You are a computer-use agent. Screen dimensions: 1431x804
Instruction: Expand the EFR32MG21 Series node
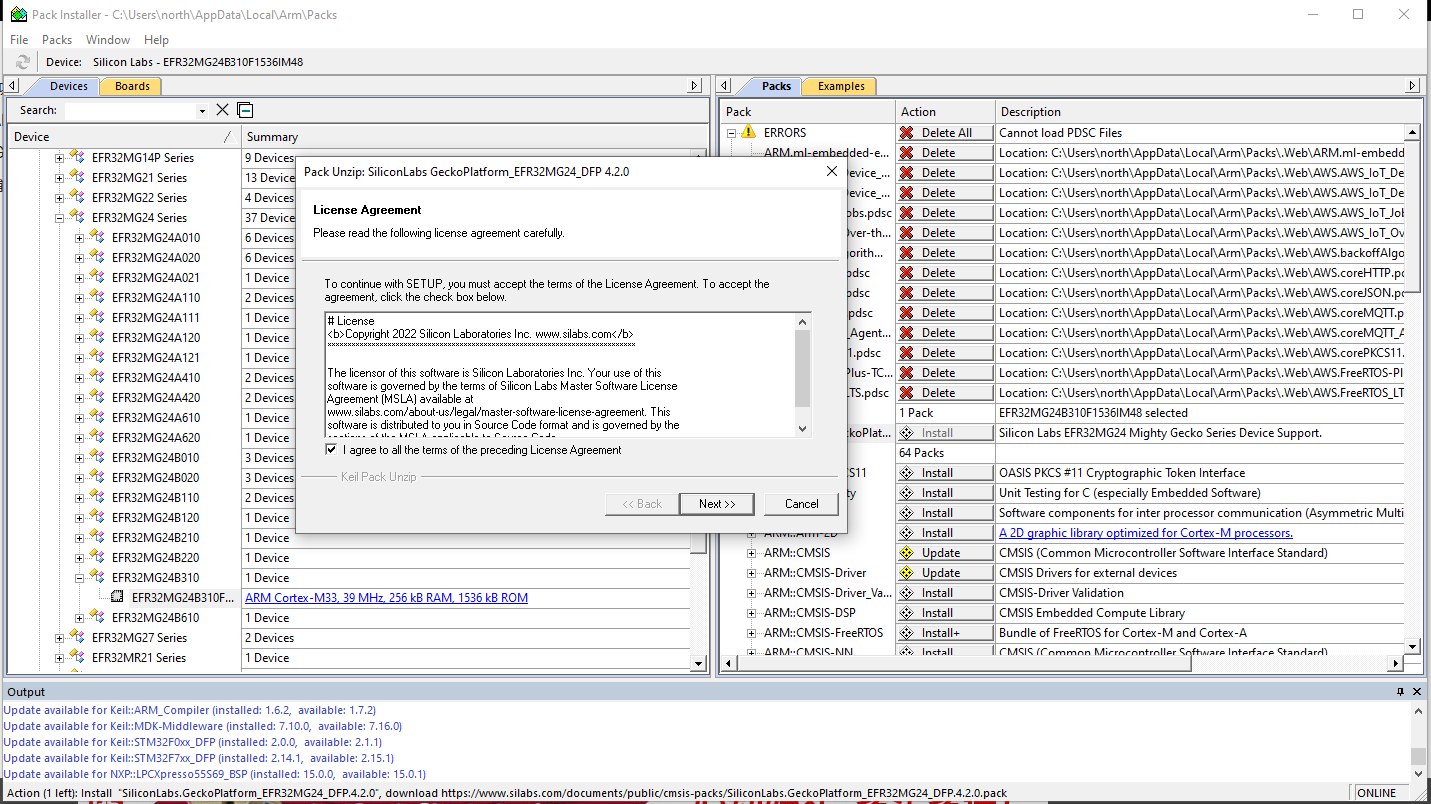point(60,178)
